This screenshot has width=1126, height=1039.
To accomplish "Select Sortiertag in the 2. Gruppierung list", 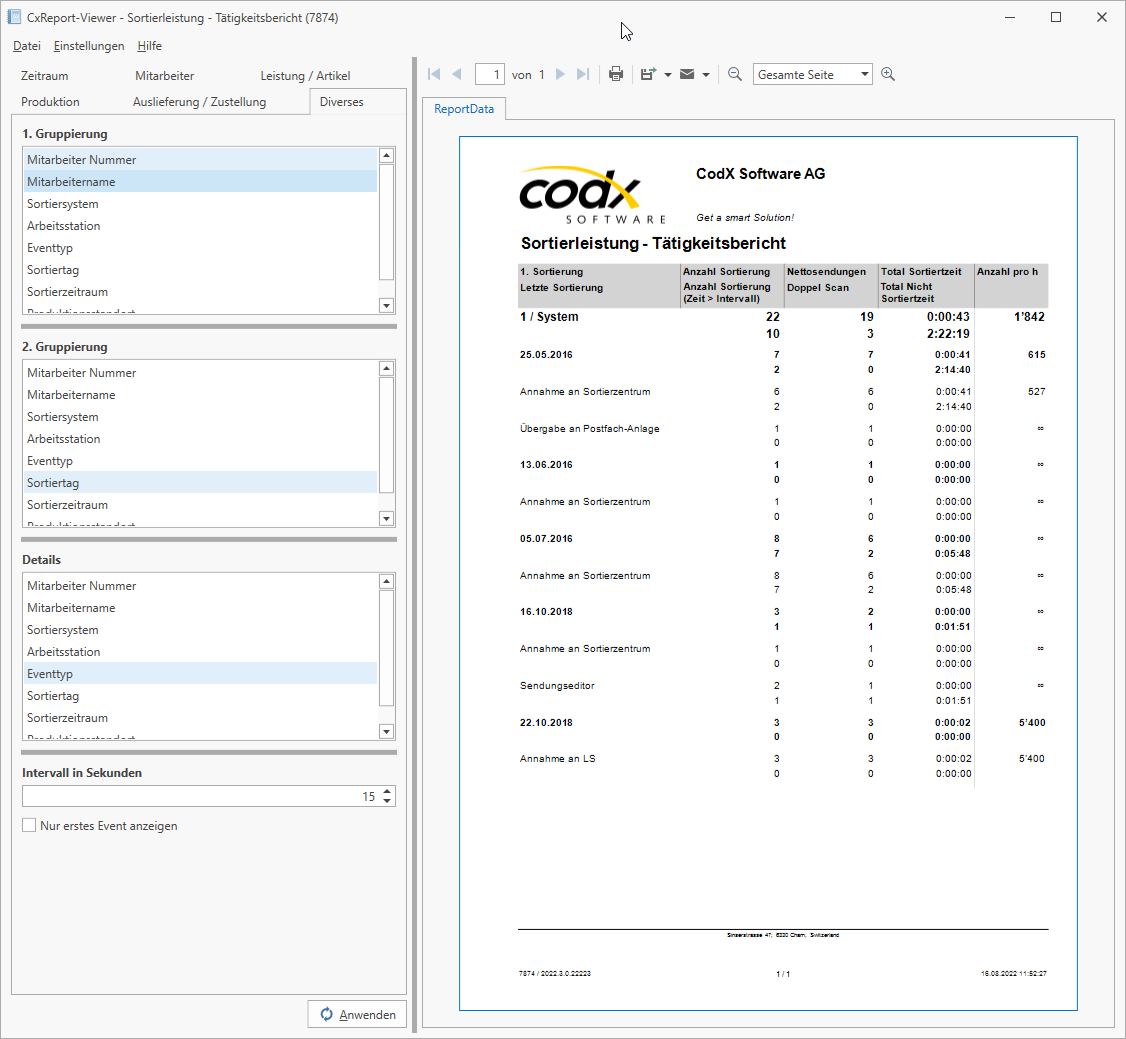I will (x=200, y=483).
